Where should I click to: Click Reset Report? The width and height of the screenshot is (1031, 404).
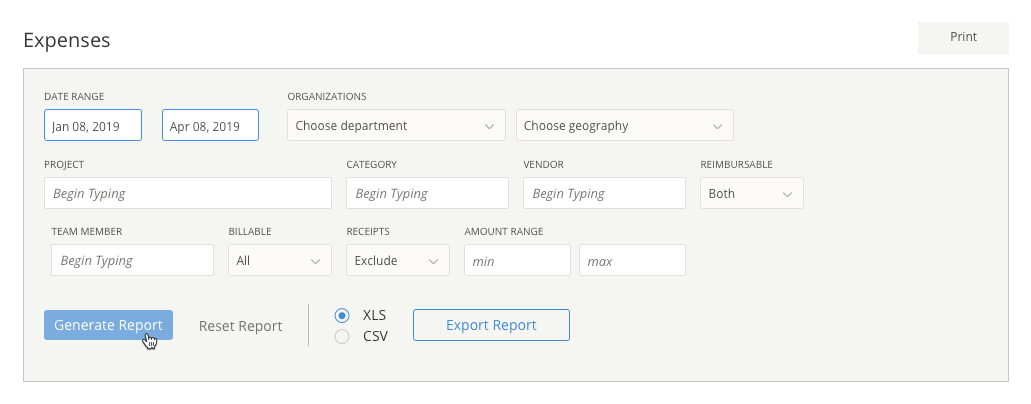pyautogui.click(x=241, y=326)
